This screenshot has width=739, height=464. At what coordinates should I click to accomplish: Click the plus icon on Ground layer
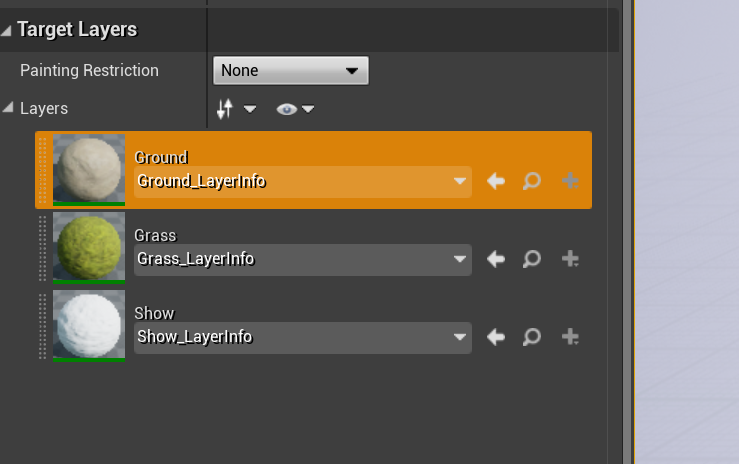point(571,181)
